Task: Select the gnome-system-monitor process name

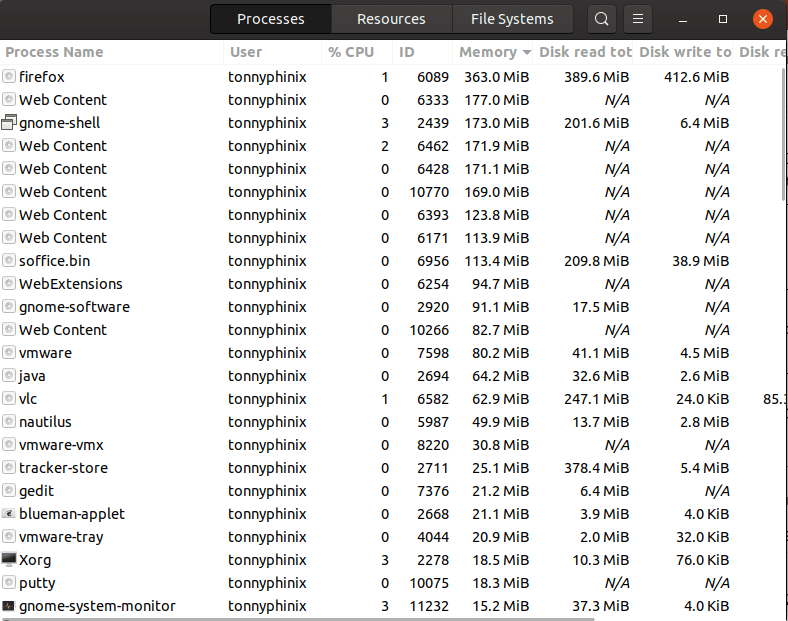Action: [x=97, y=606]
